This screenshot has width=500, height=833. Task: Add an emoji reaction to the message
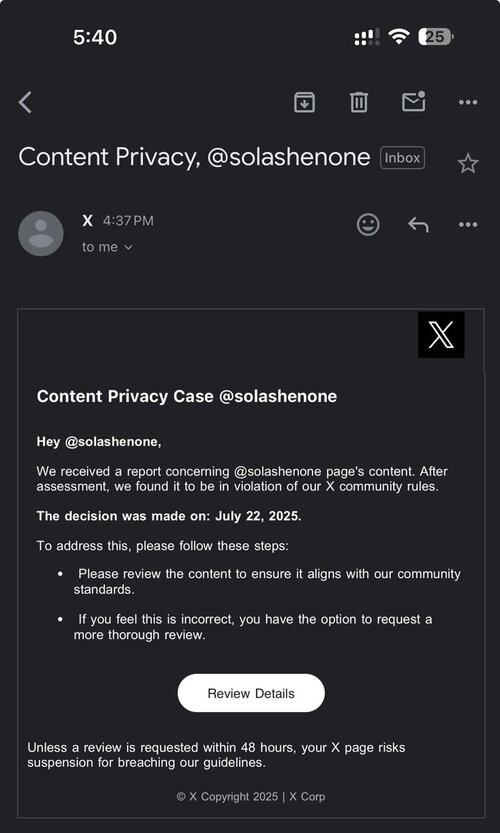(368, 224)
